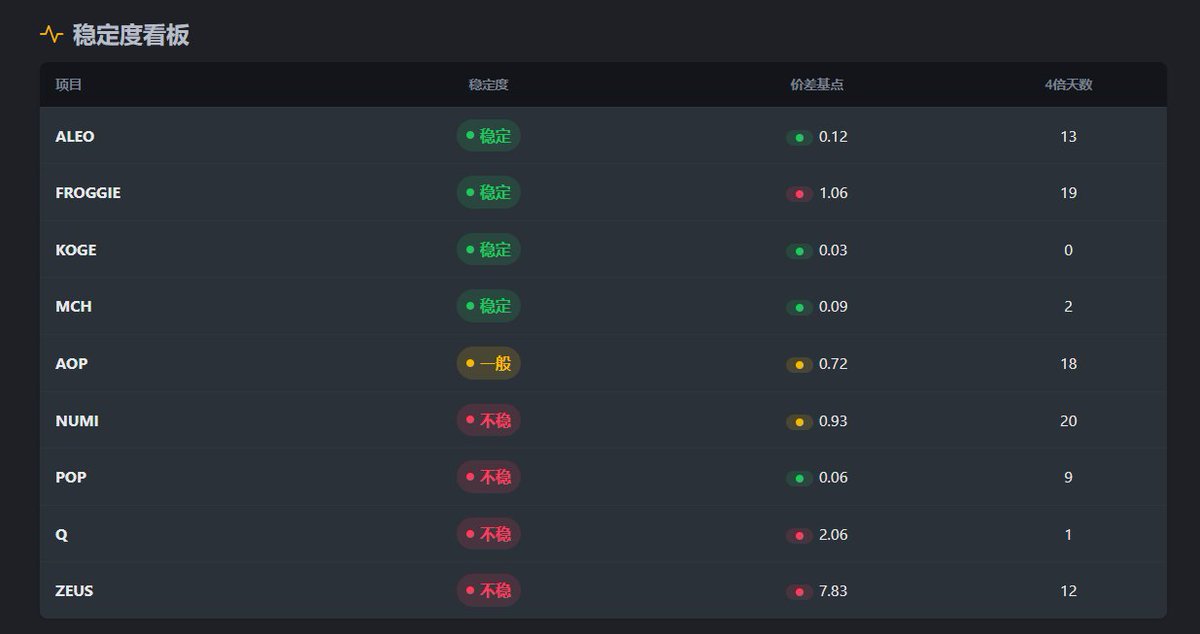Viewport: 1200px width, 634px height.
Task: Click the 4倍天数 value 0 for KOGE
Action: click(x=1068, y=250)
